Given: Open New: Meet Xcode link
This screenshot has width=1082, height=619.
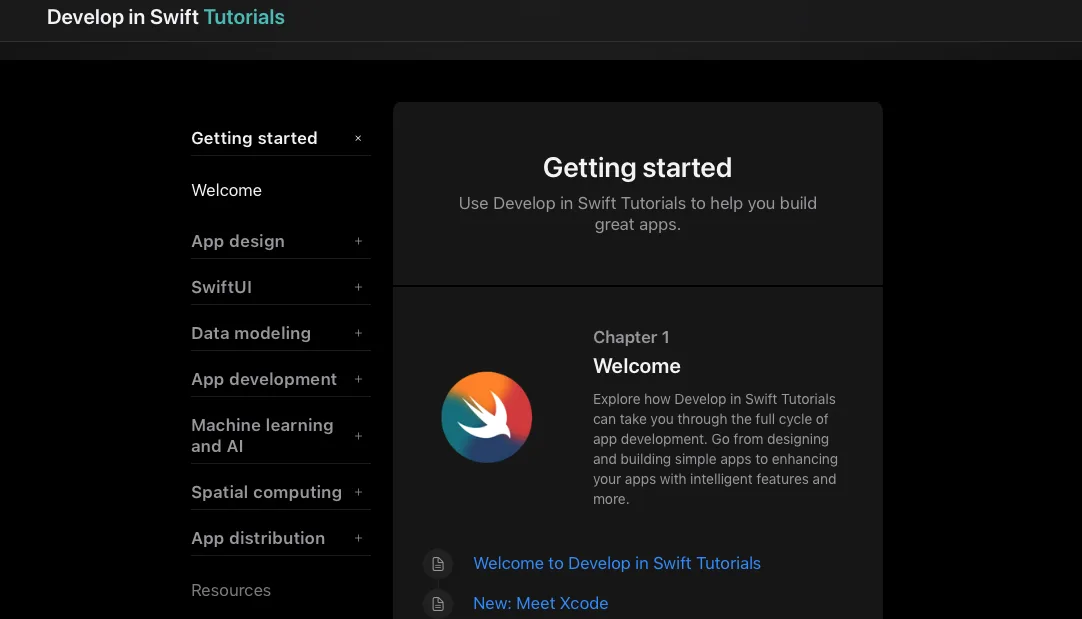Looking at the screenshot, I should [x=540, y=603].
